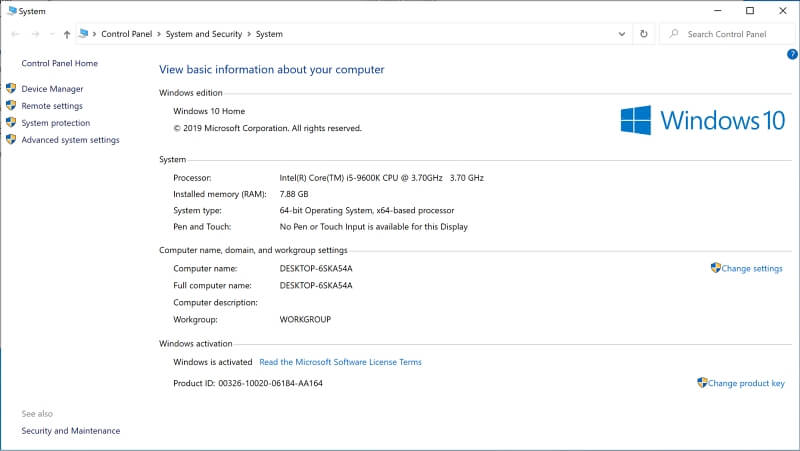Click computer name value DESKTOP-6SKA54A
The width and height of the screenshot is (800, 451).
click(316, 268)
